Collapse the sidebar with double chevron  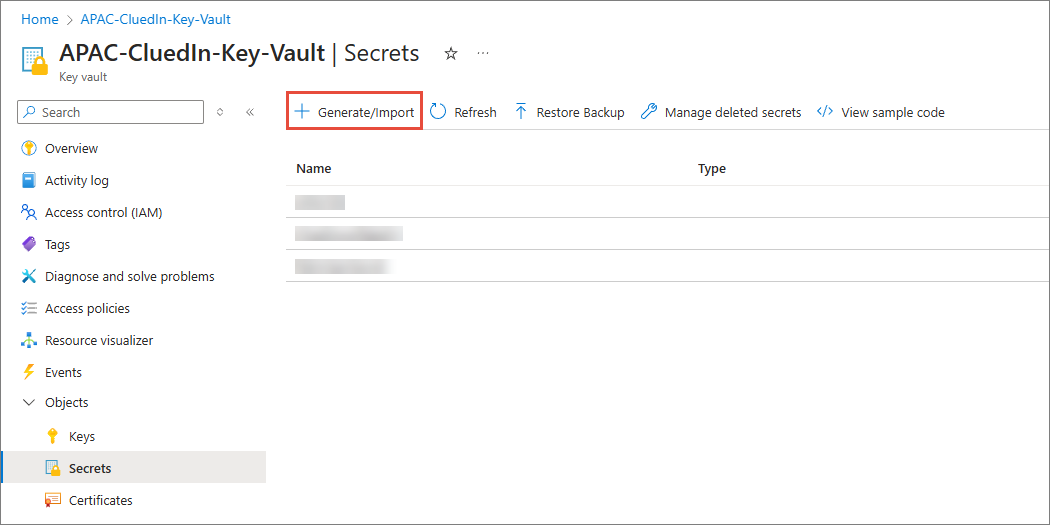tap(250, 112)
